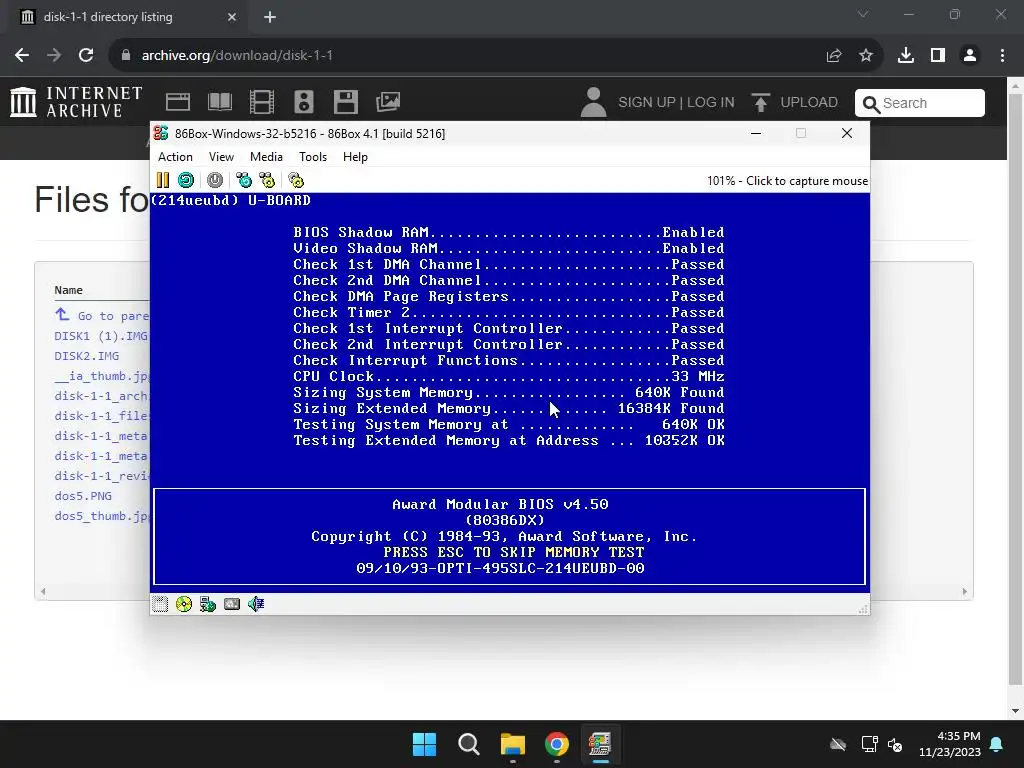Click the SIGN UP link
The width and height of the screenshot is (1024, 768).
[647, 103]
